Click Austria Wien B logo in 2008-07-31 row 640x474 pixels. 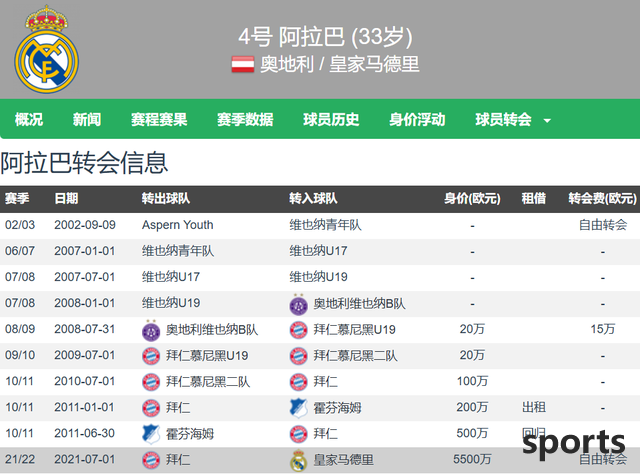(x=151, y=330)
